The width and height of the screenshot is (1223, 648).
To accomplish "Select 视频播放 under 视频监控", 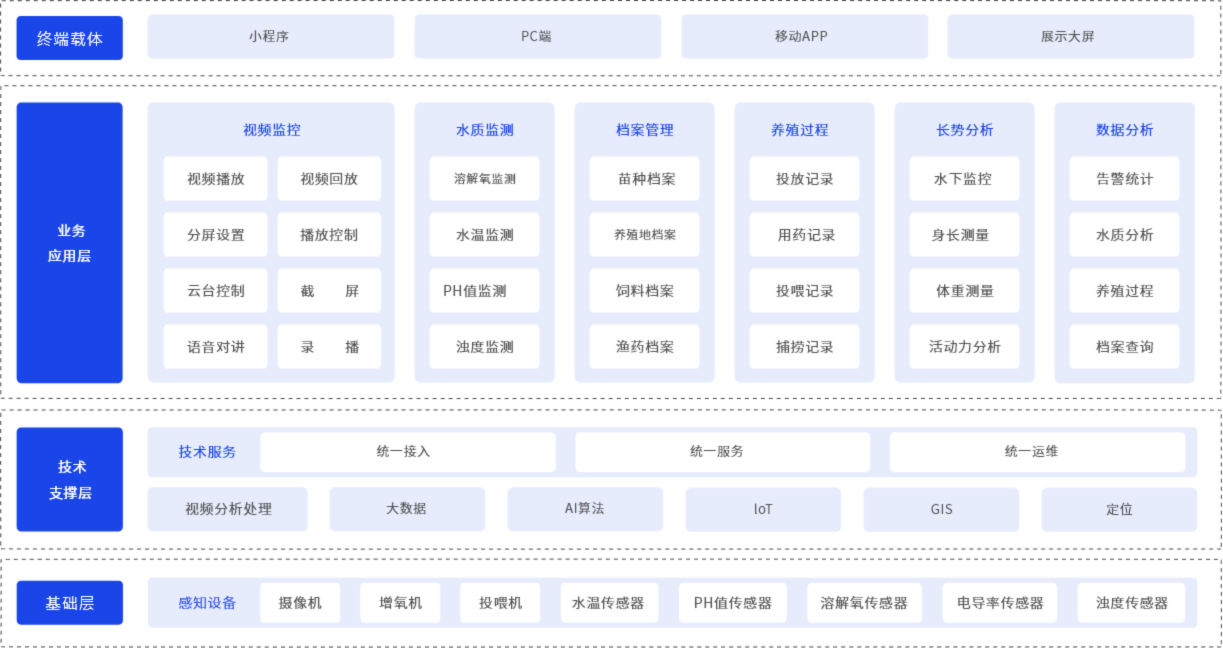I will [x=215, y=179].
